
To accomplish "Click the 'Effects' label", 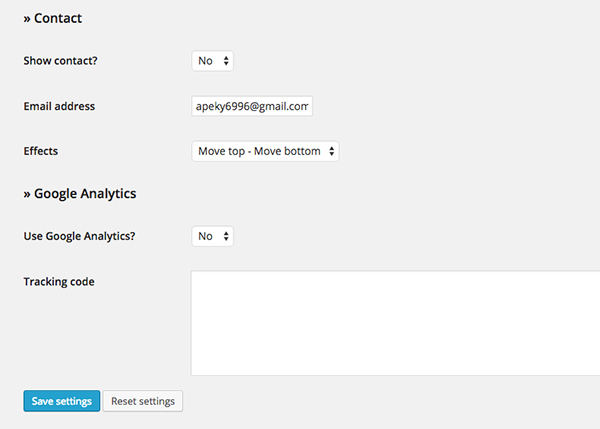I will click(x=41, y=151).
